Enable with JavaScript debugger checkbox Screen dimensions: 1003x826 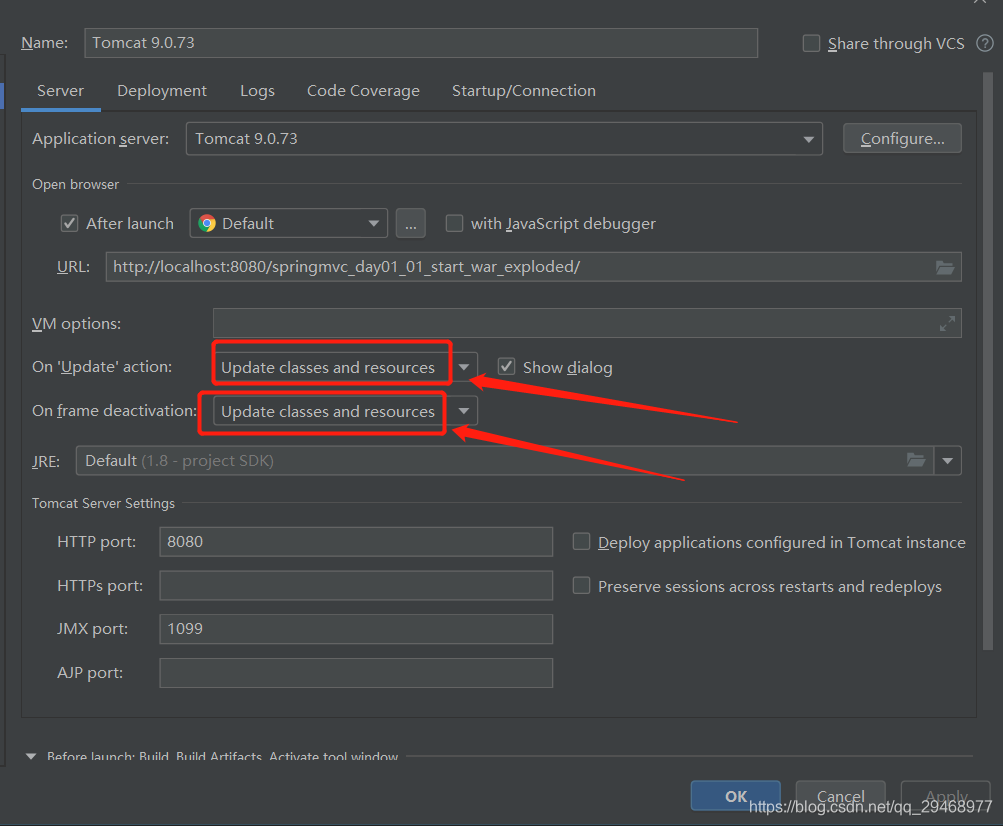(x=454, y=223)
